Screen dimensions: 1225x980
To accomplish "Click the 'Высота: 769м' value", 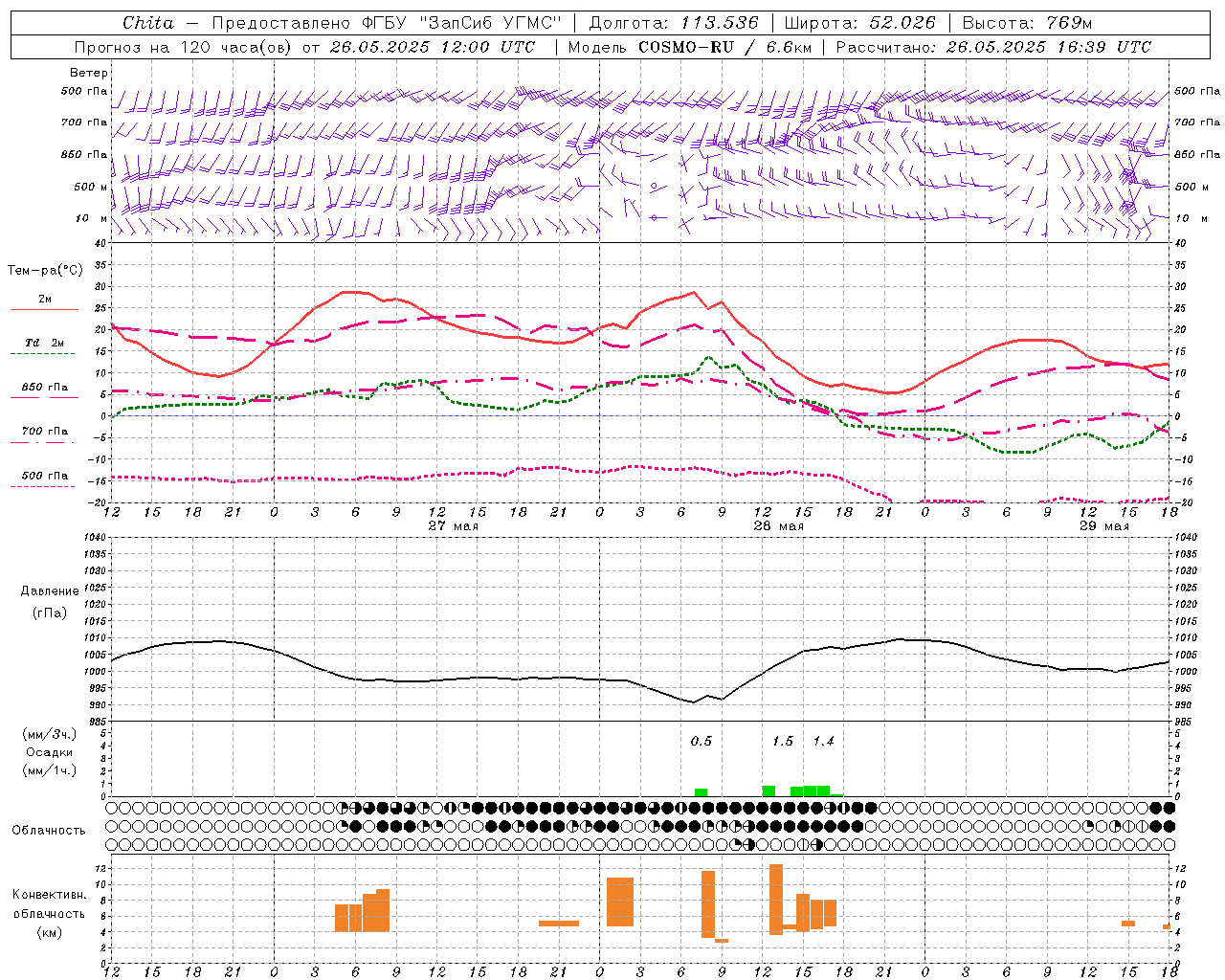I will click(1027, 23).
